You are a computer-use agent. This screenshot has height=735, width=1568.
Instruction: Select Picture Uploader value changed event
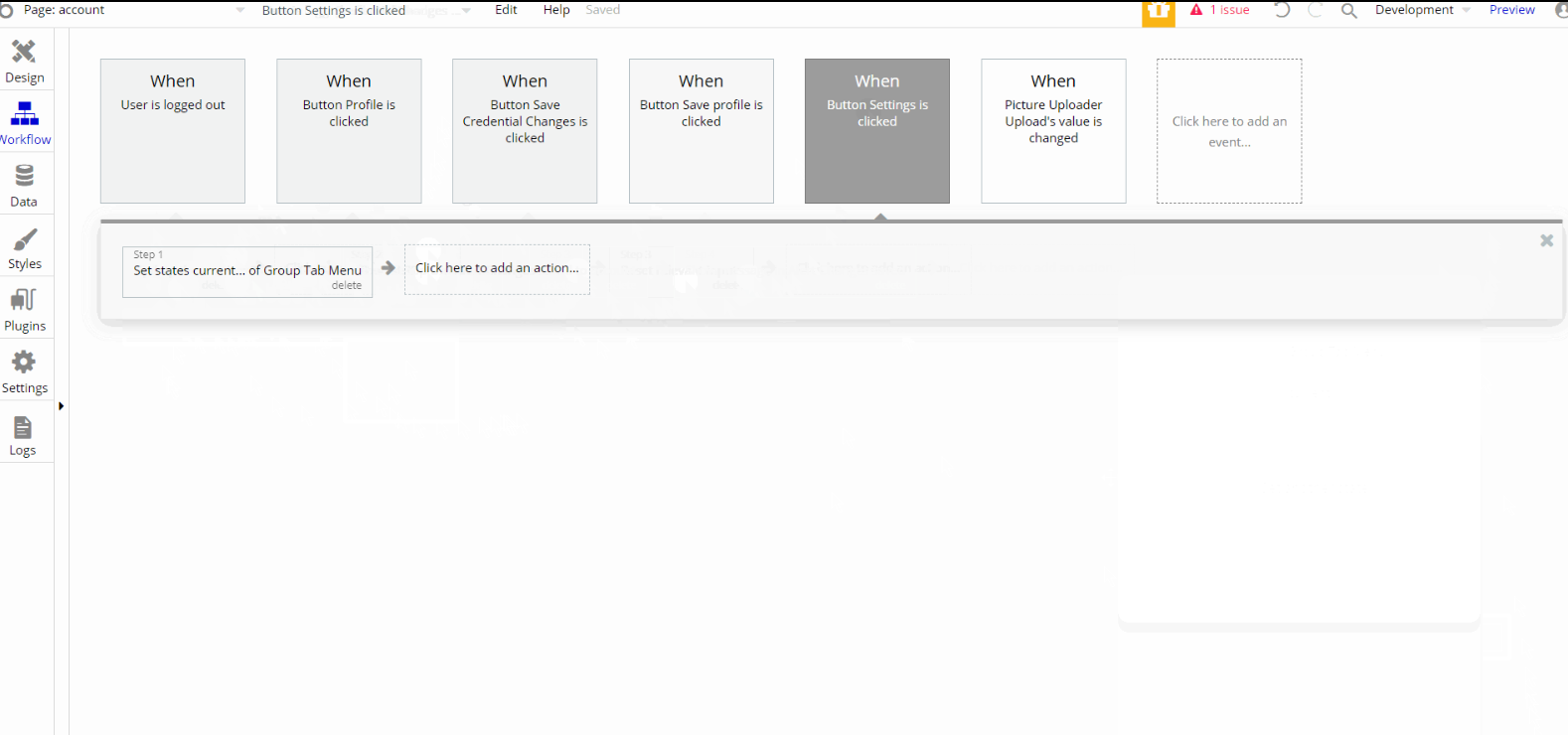pyautogui.click(x=1053, y=131)
